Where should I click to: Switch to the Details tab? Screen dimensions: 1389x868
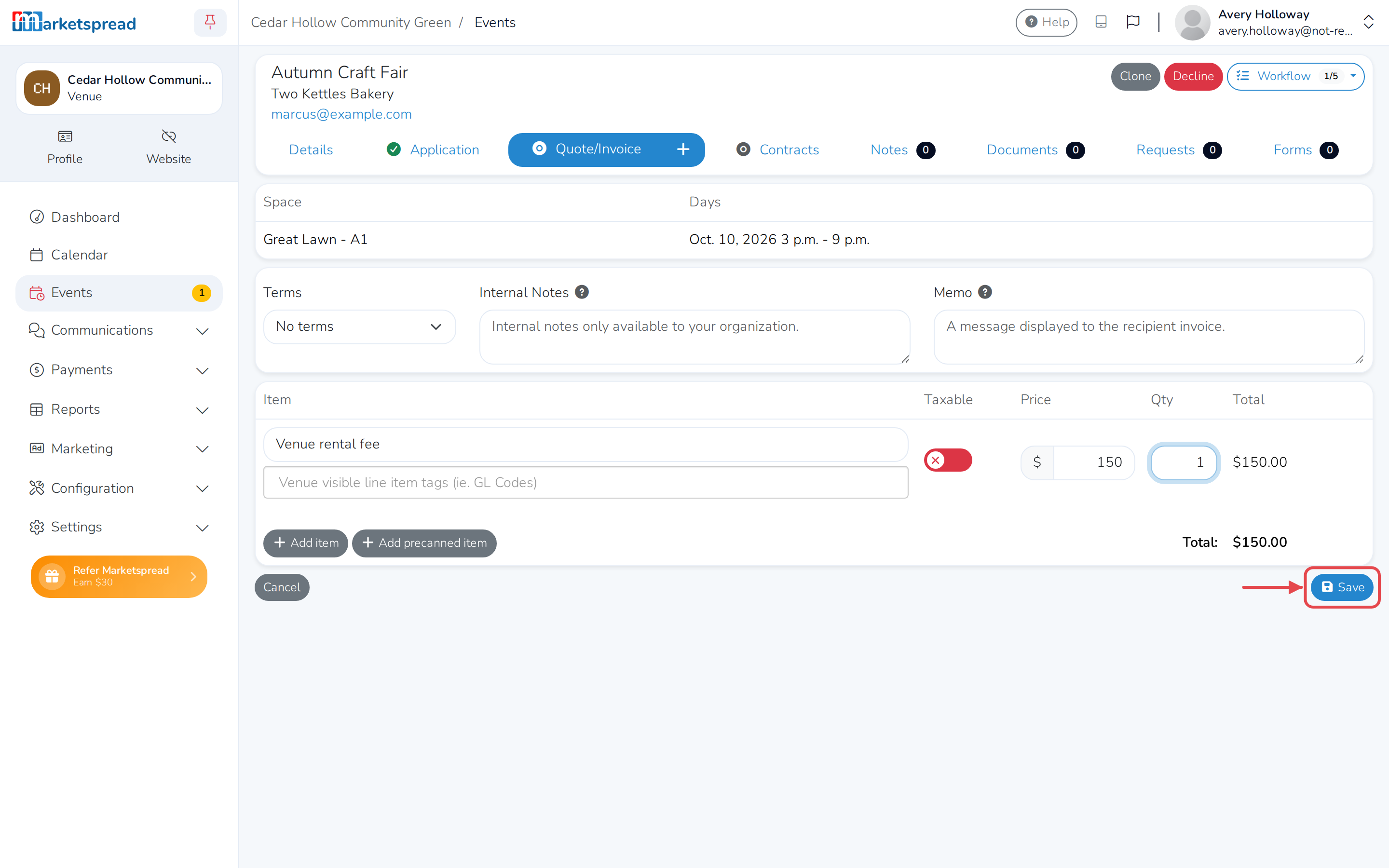point(311,150)
